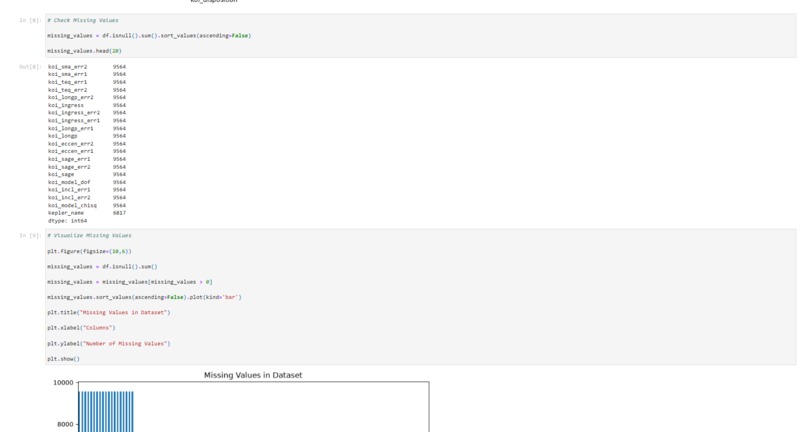Screen dimensions: 806x432
Task: Click the 'missing_values = df.isnull().sum()' line in cell 9
Action: [102, 266]
